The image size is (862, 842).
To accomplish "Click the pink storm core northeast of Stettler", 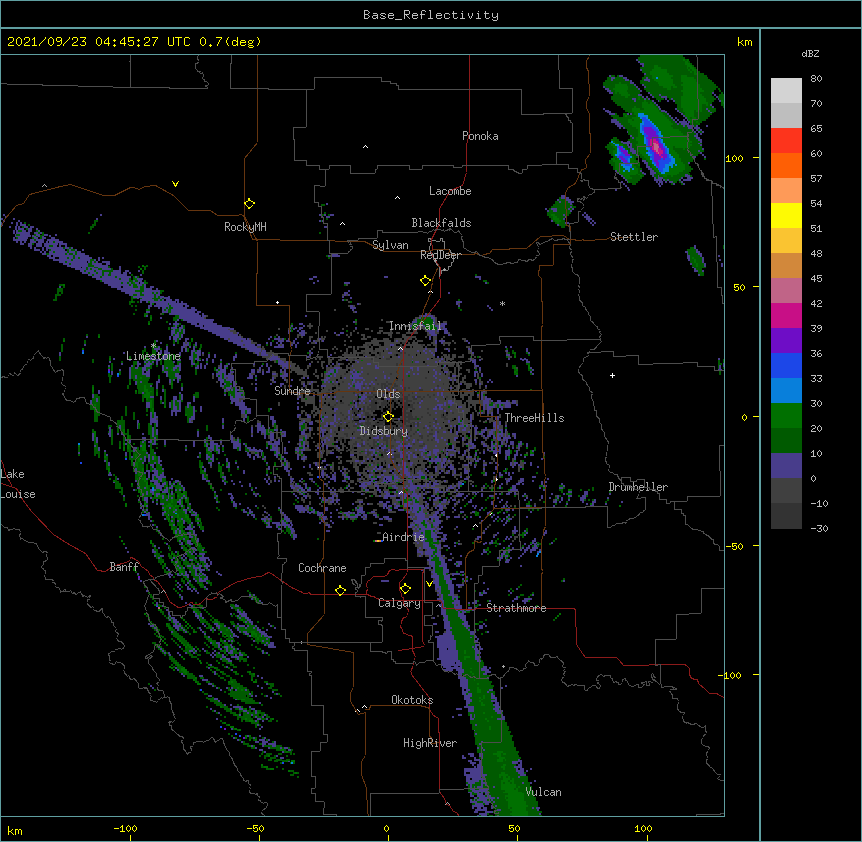I will coord(656,147).
